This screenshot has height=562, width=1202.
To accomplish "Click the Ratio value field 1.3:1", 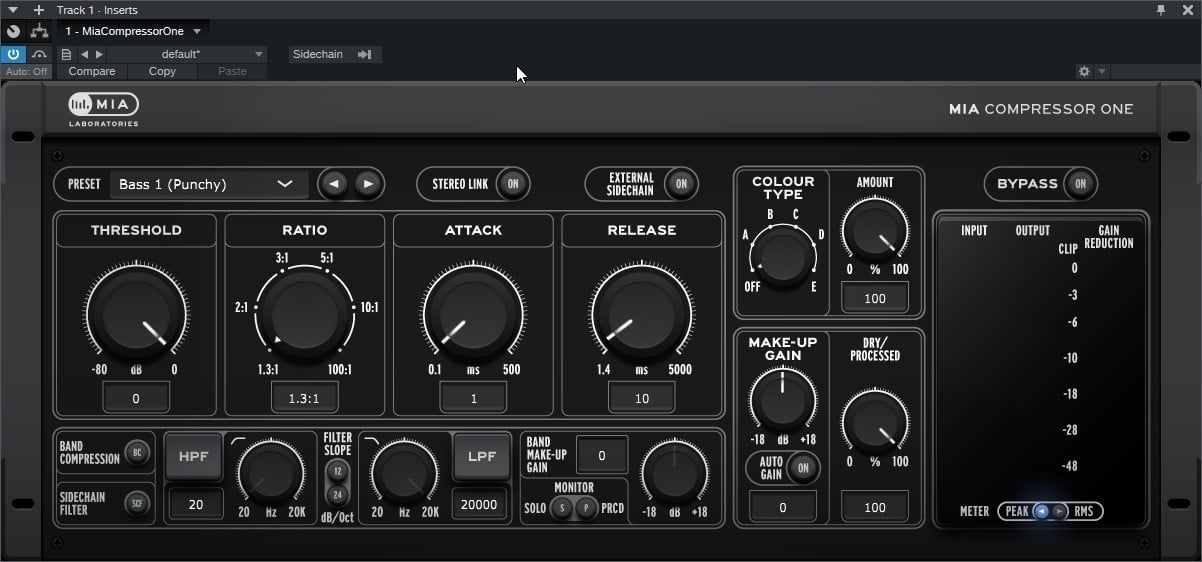I will 305,398.
